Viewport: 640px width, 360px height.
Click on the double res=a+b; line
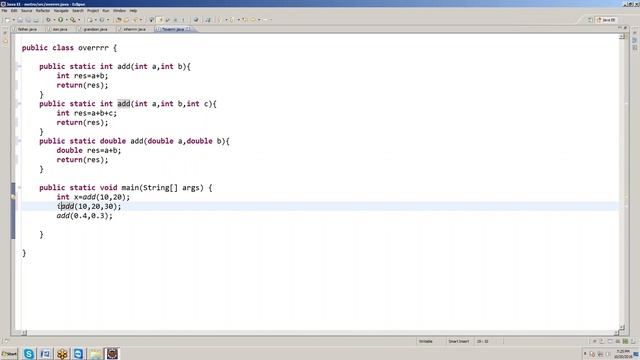point(89,150)
